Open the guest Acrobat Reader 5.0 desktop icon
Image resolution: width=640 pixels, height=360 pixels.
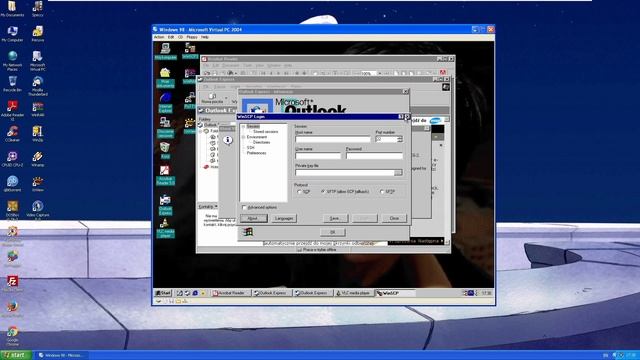click(x=164, y=176)
